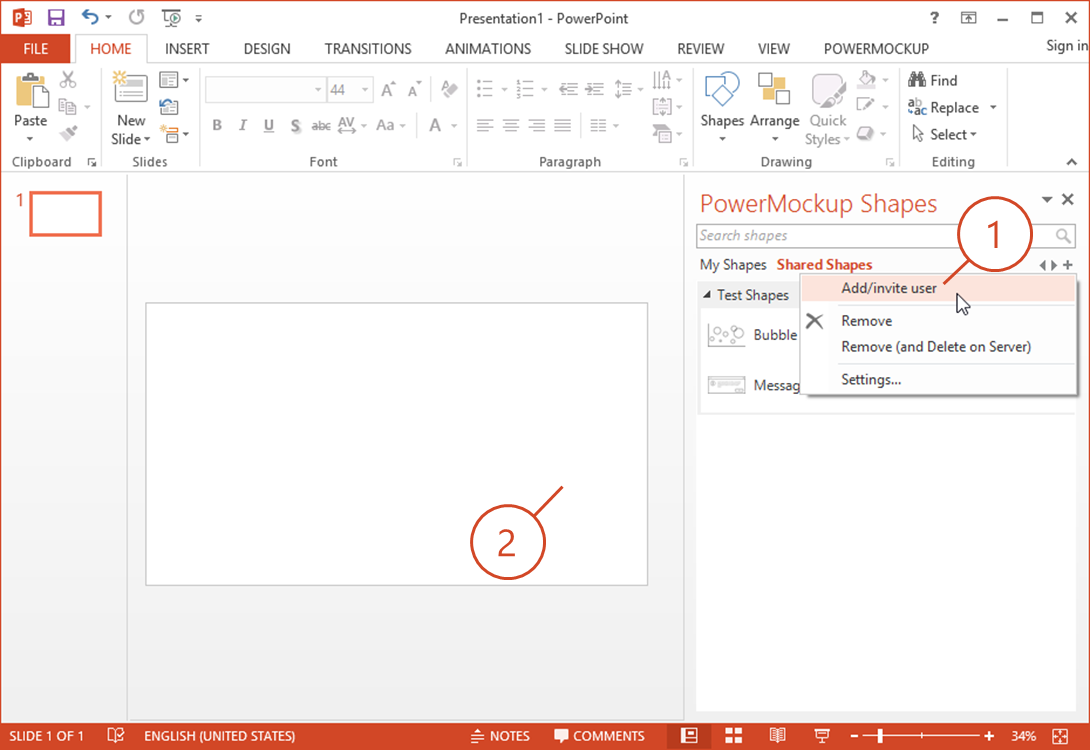This screenshot has width=1090, height=750.
Task: Click the zoom out minus button
Action: pyautogui.click(x=854, y=735)
